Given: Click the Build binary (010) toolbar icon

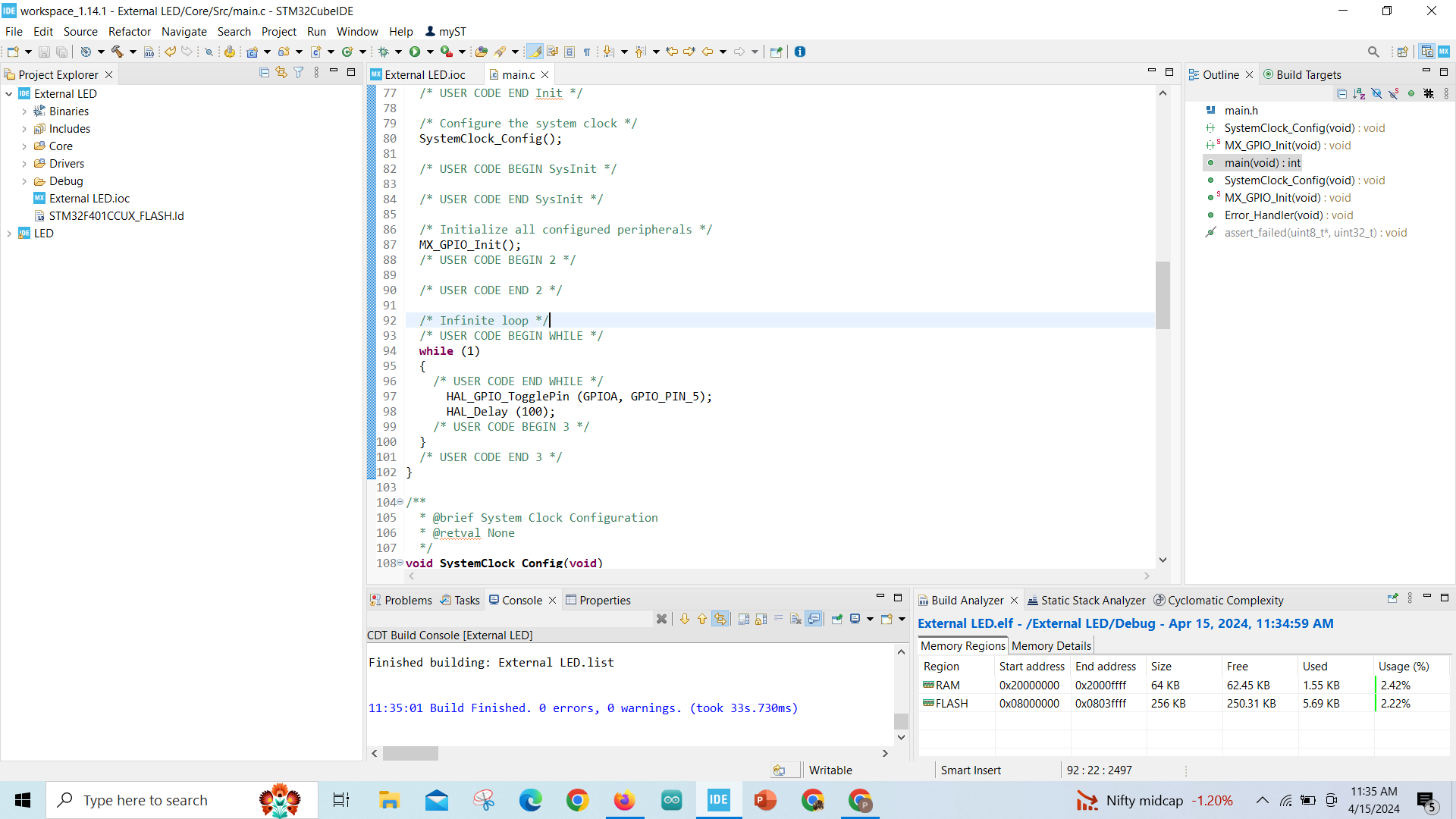Looking at the screenshot, I should (149, 52).
